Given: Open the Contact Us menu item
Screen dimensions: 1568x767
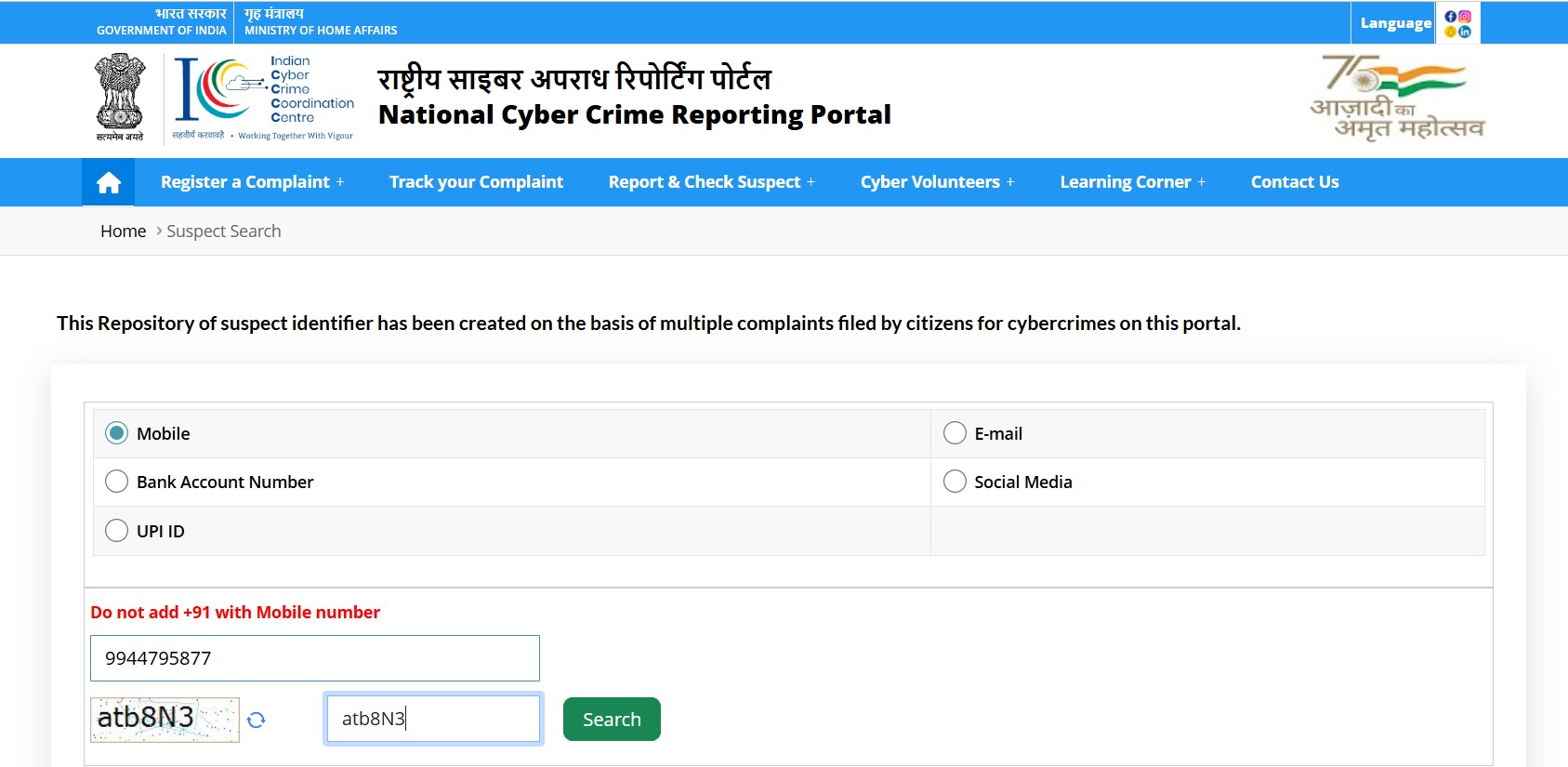Looking at the screenshot, I should coord(1294,182).
